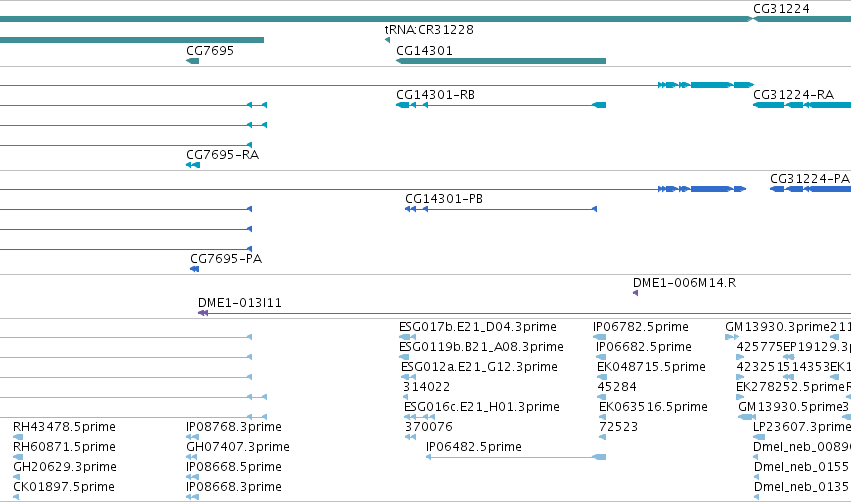This screenshot has height=502, width=851.
Task: Click the CG31224-RA transcript label
Action: coord(793,95)
